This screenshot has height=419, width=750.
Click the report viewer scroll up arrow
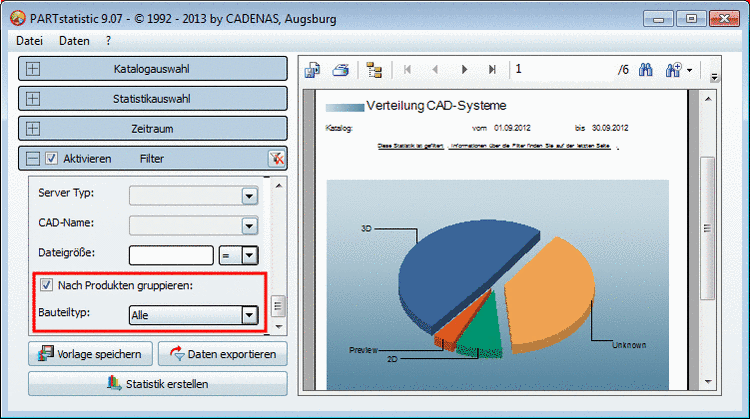point(708,99)
